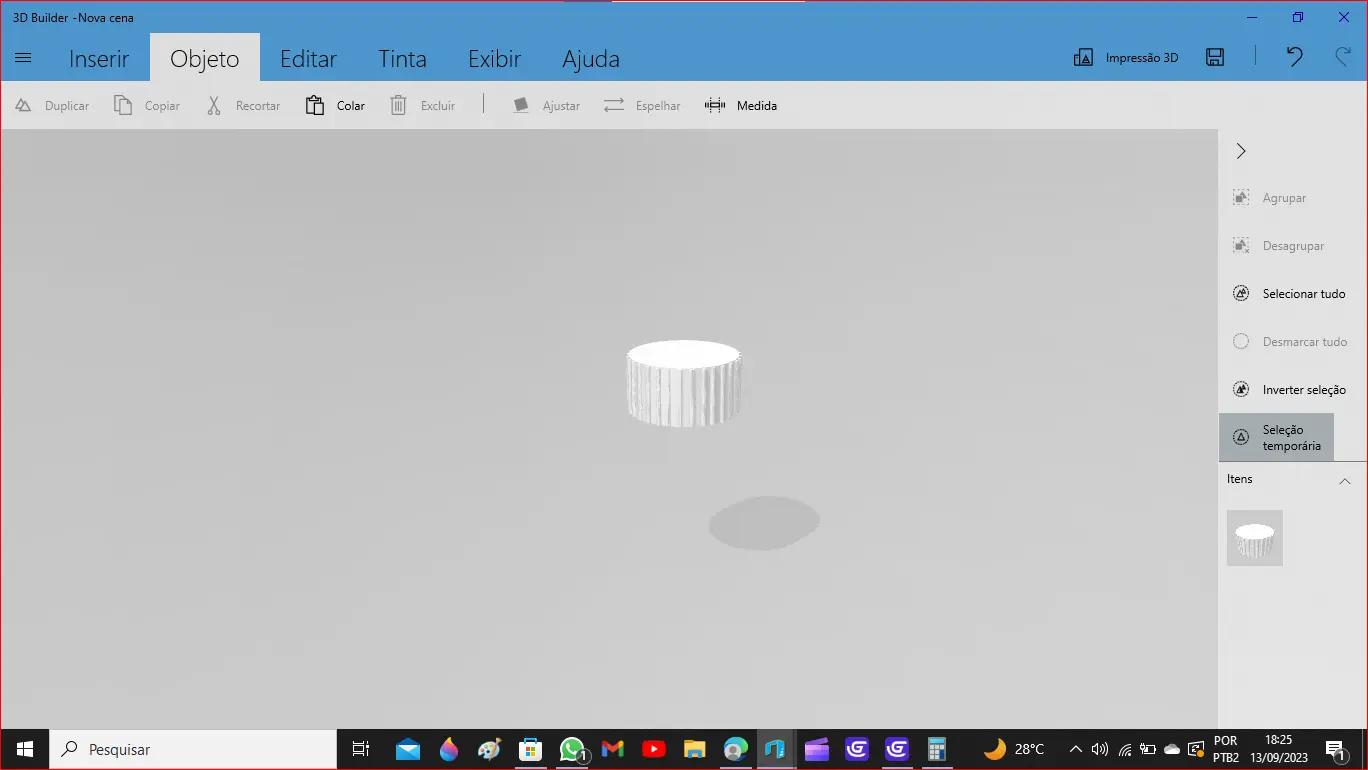Open Microsoft Store on the taskbar
The image size is (1368, 770).
pos(530,749)
